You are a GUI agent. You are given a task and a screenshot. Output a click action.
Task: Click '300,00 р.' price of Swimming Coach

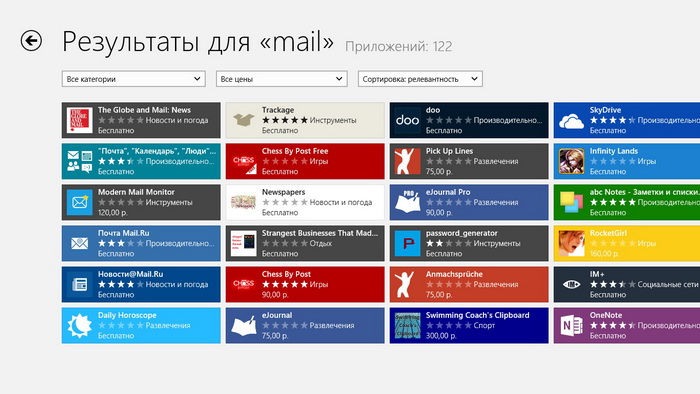point(441,336)
